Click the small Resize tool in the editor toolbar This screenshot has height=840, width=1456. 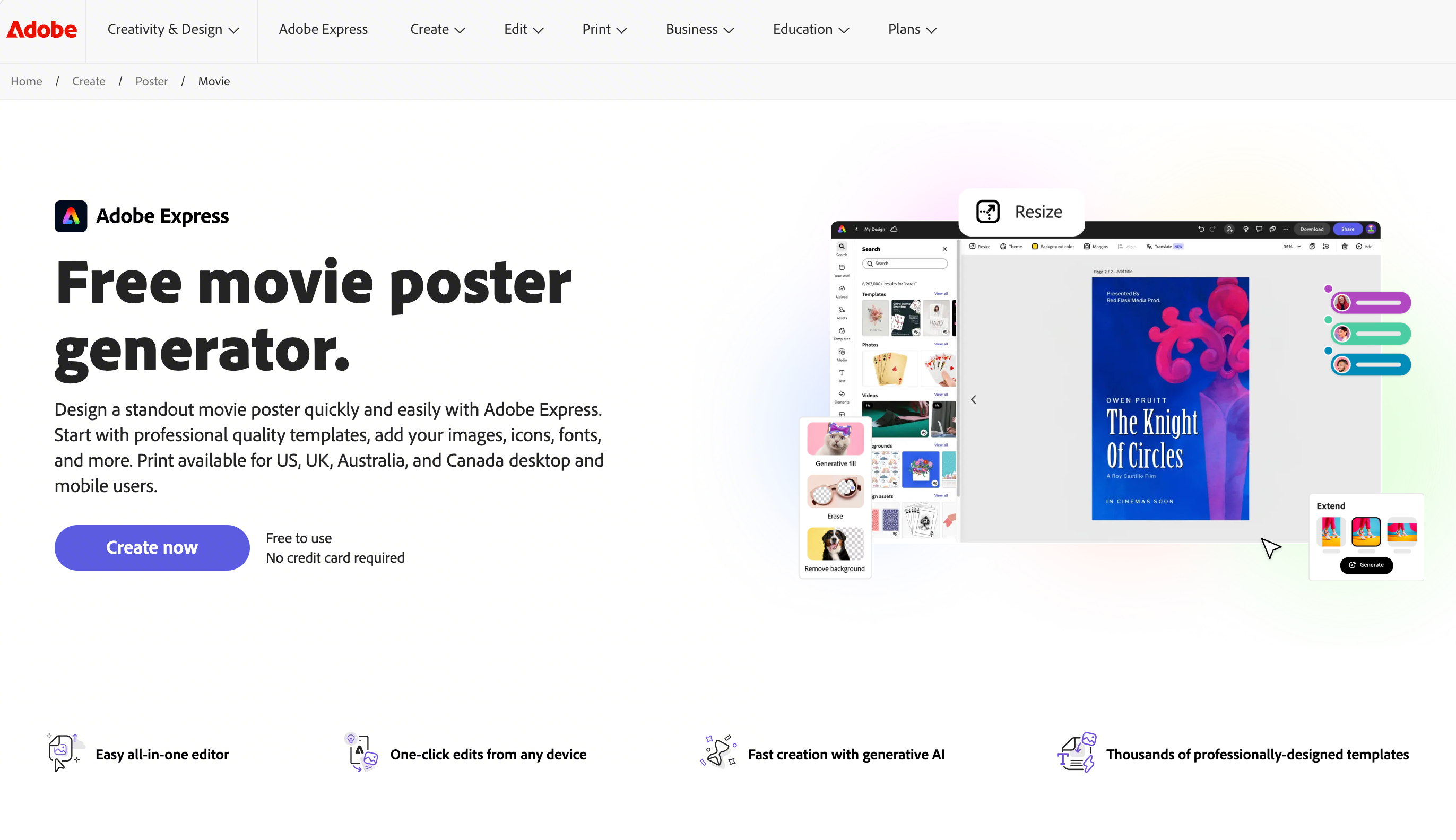click(980, 247)
